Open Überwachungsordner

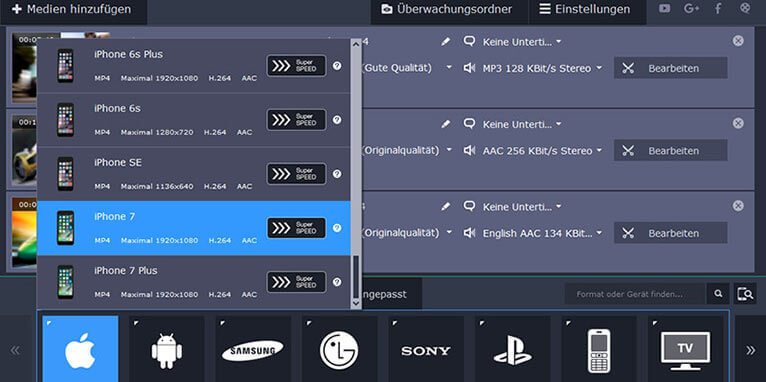tap(449, 10)
